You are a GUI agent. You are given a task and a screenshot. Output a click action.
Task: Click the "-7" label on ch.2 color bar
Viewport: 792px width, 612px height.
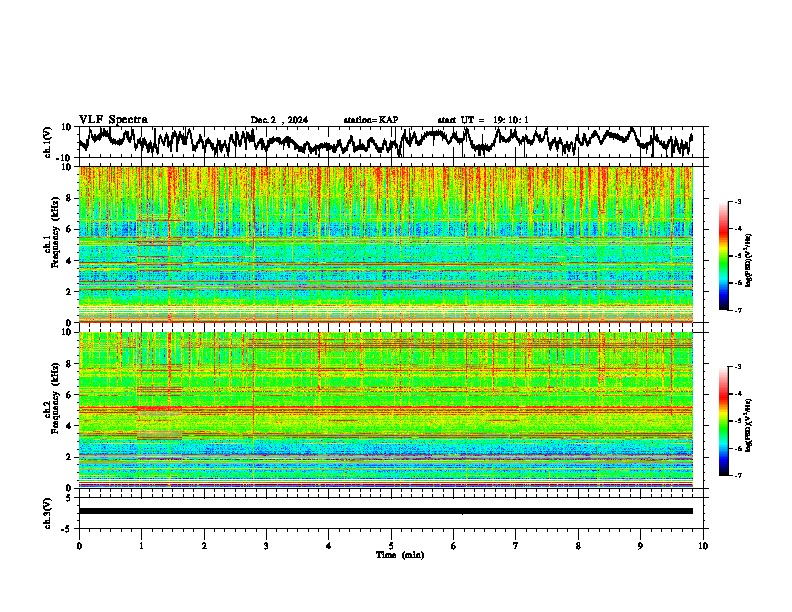(x=738, y=475)
